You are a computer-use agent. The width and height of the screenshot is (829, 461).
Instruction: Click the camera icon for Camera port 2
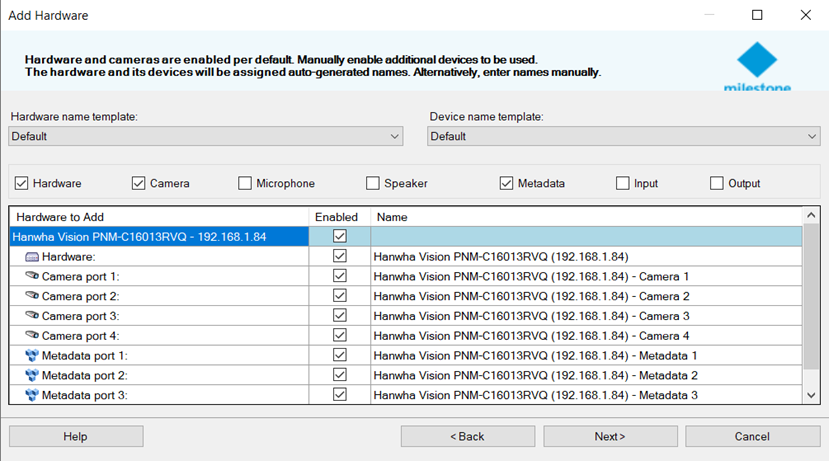pyautogui.click(x=32, y=296)
